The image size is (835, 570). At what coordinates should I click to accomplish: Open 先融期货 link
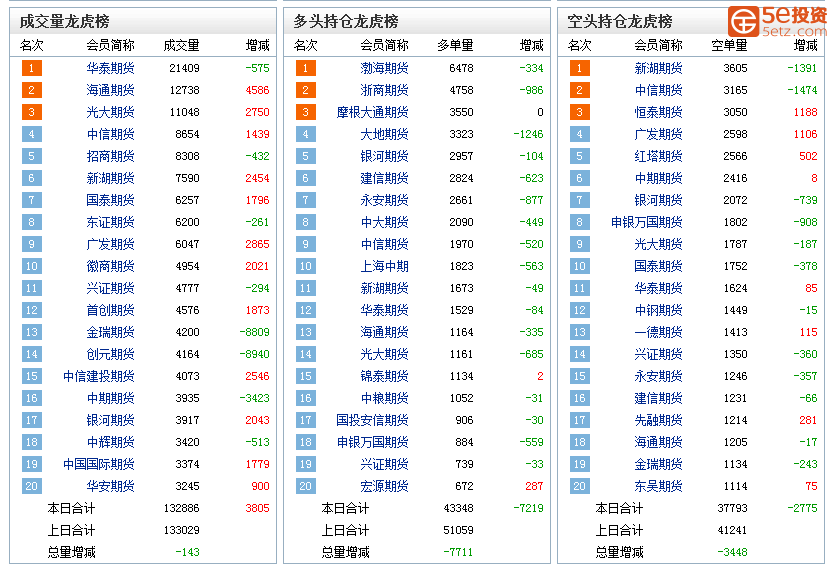click(x=659, y=420)
